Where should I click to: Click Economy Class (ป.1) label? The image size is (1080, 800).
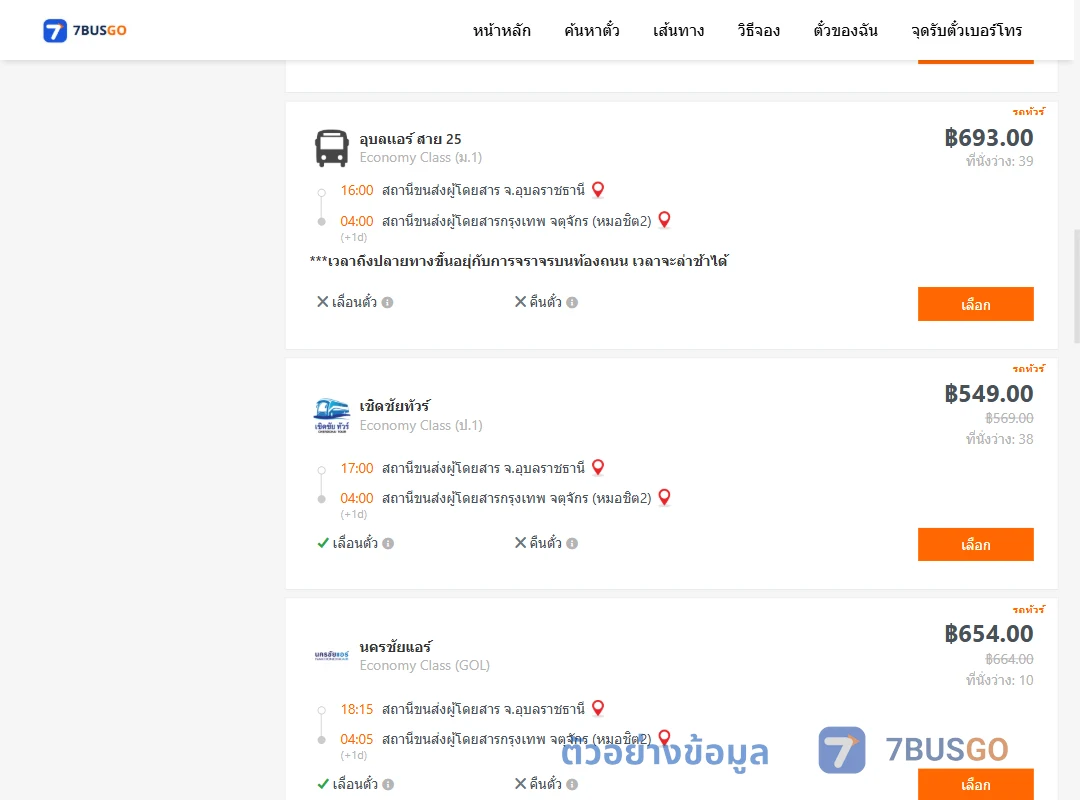(x=421, y=425)
